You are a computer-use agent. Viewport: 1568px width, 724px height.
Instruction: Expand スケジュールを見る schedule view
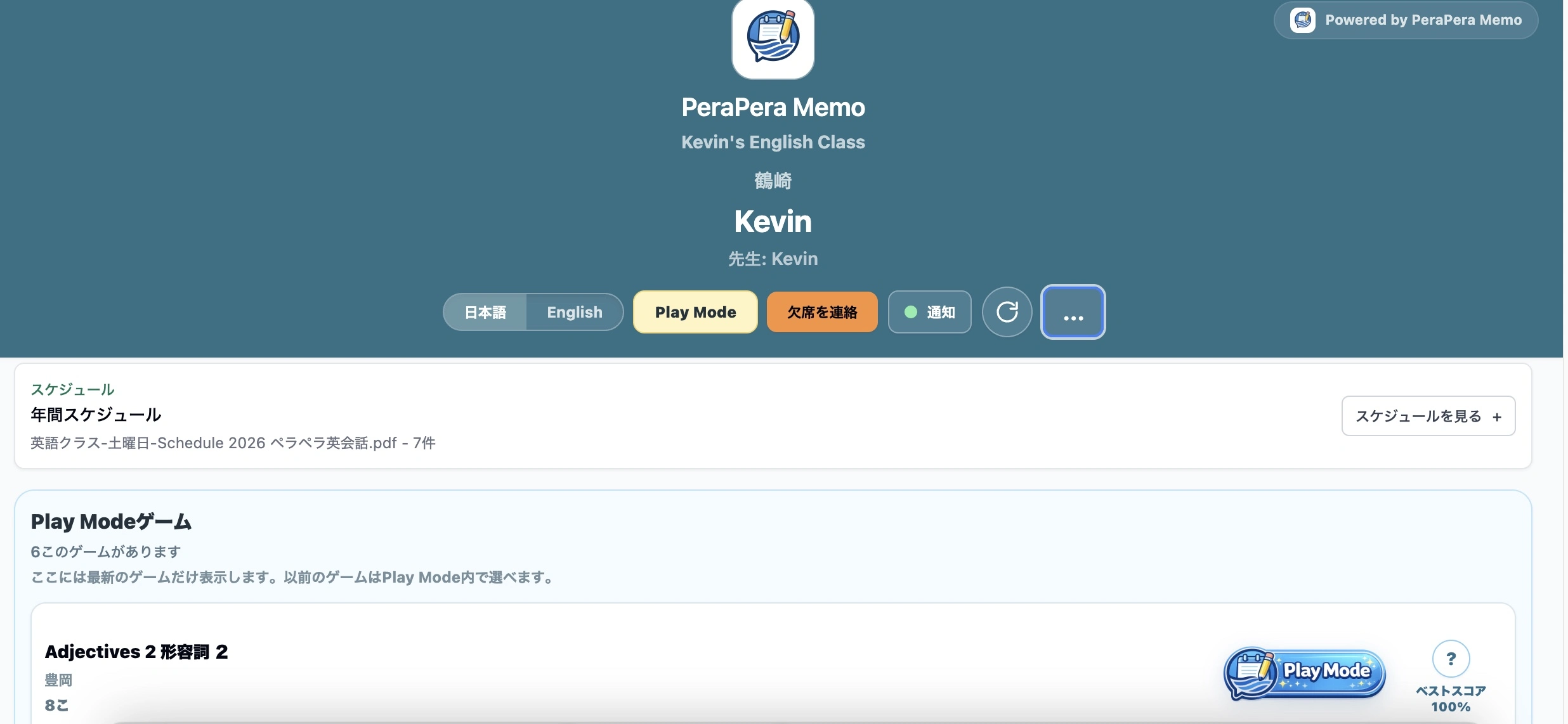1428,416
